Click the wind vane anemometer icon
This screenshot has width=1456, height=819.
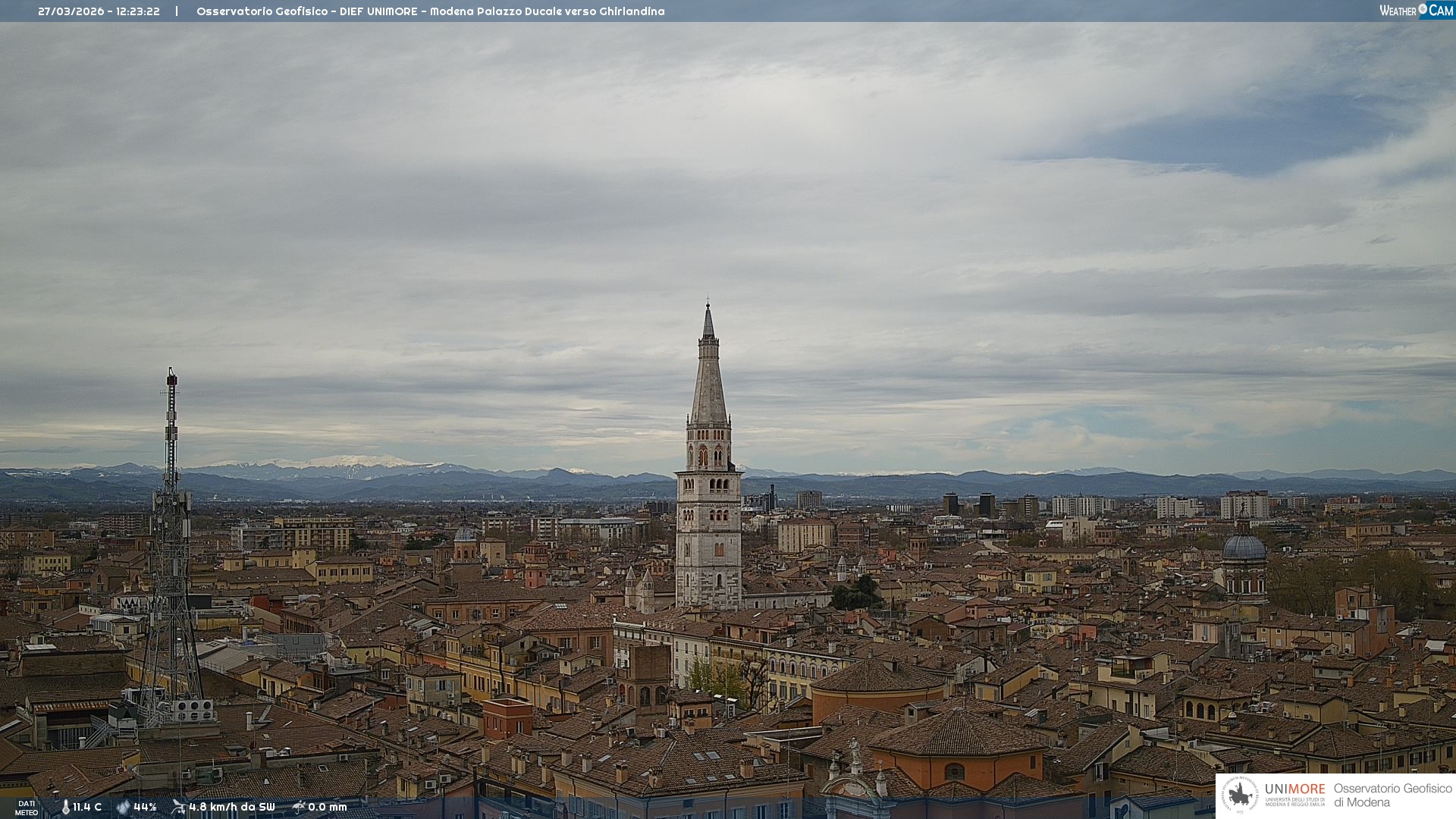coord(178,807)
